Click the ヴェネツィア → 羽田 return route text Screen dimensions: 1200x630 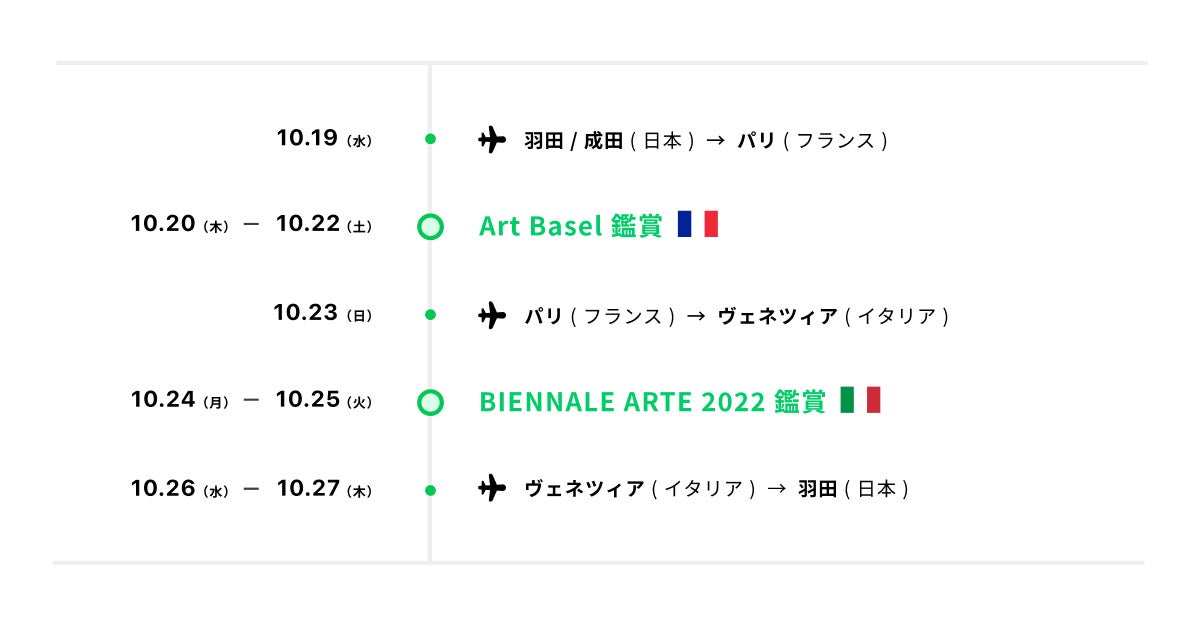717,490
